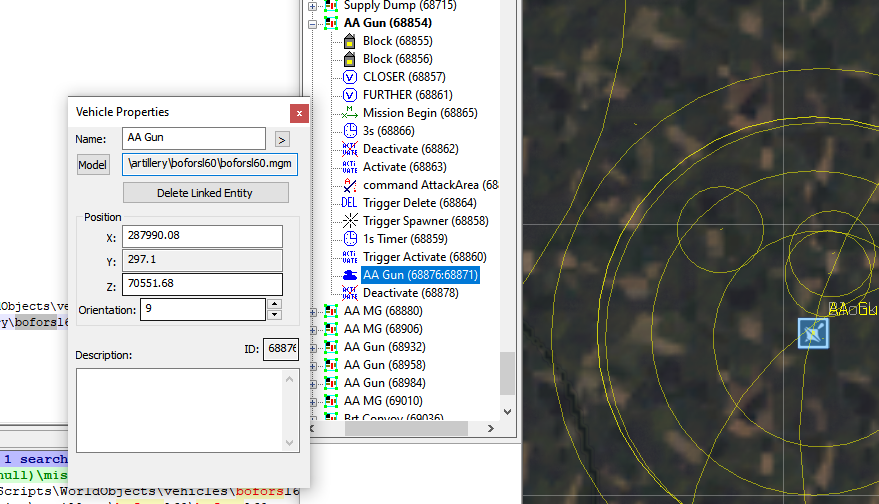Click the CLOSER (68857) check zone icon
Image resolution: width=879 pixels, height=504 pixels.
[350, 77]
